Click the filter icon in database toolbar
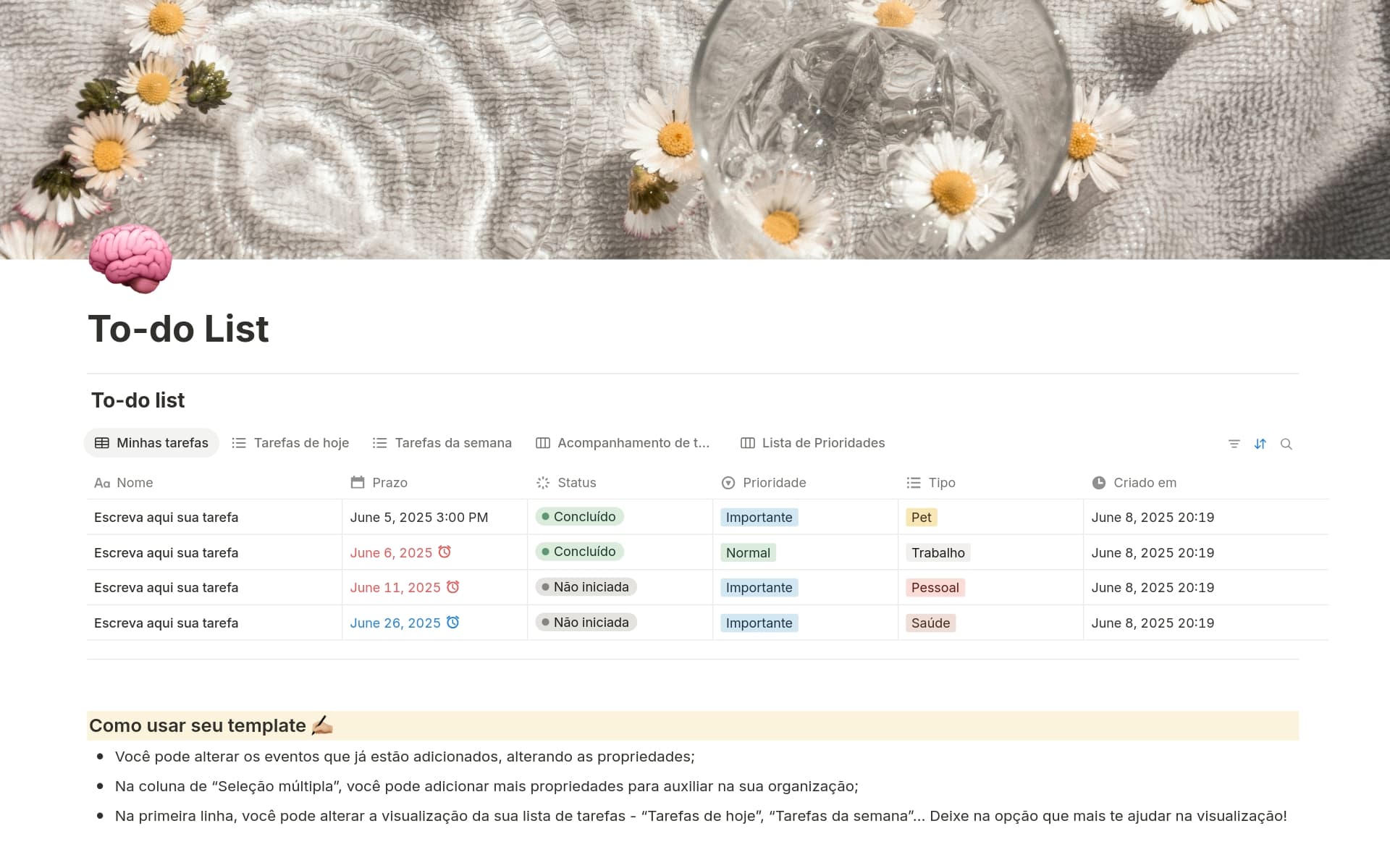 point(1234,444)
